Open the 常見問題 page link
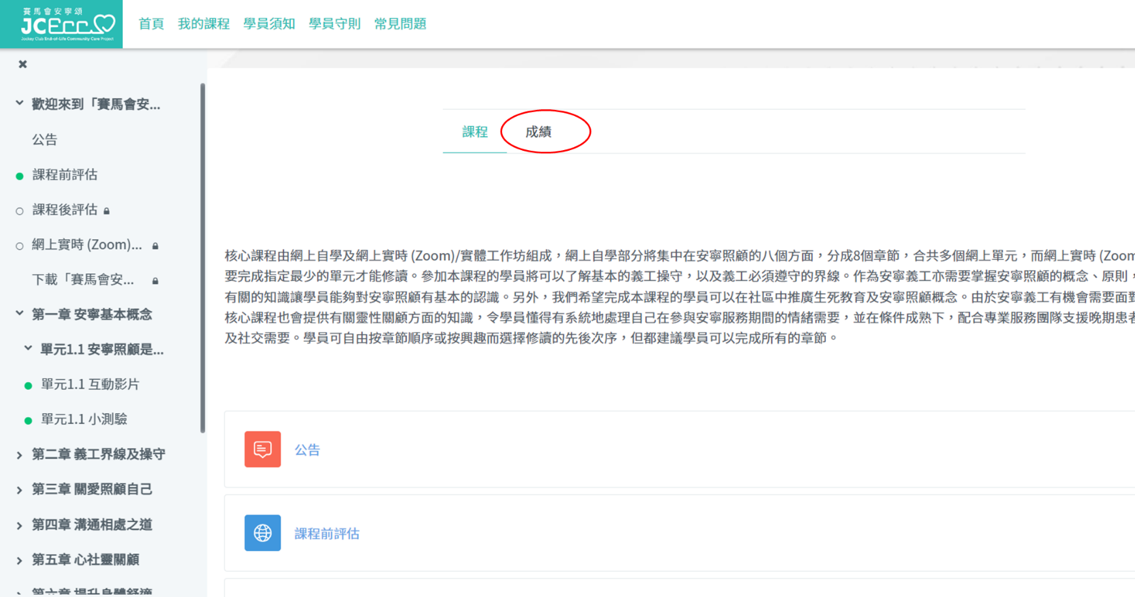The width and height of the screenshot is (1135, 597). 400,24
